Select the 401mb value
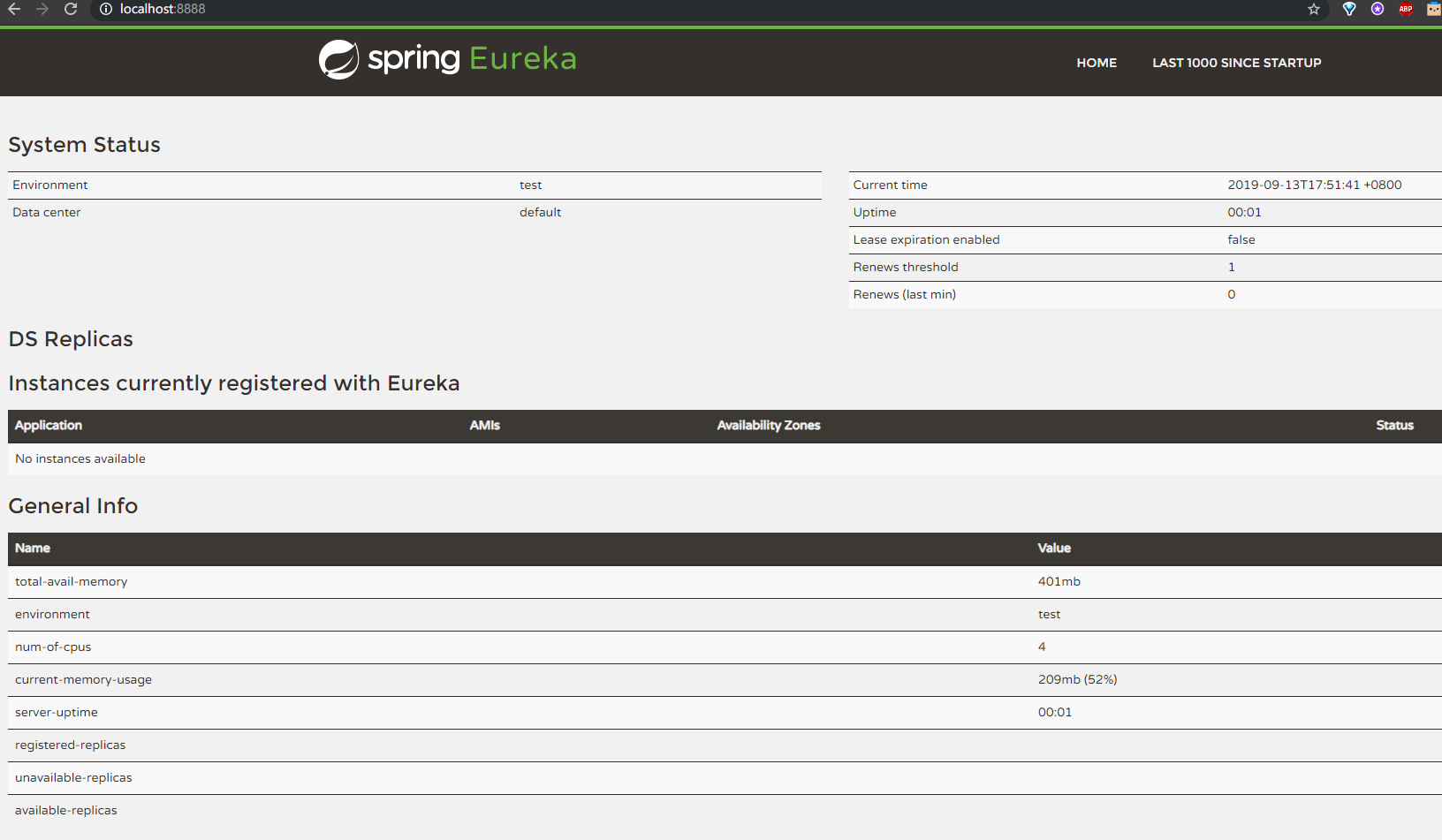1442x840 pixels. 1059,582
